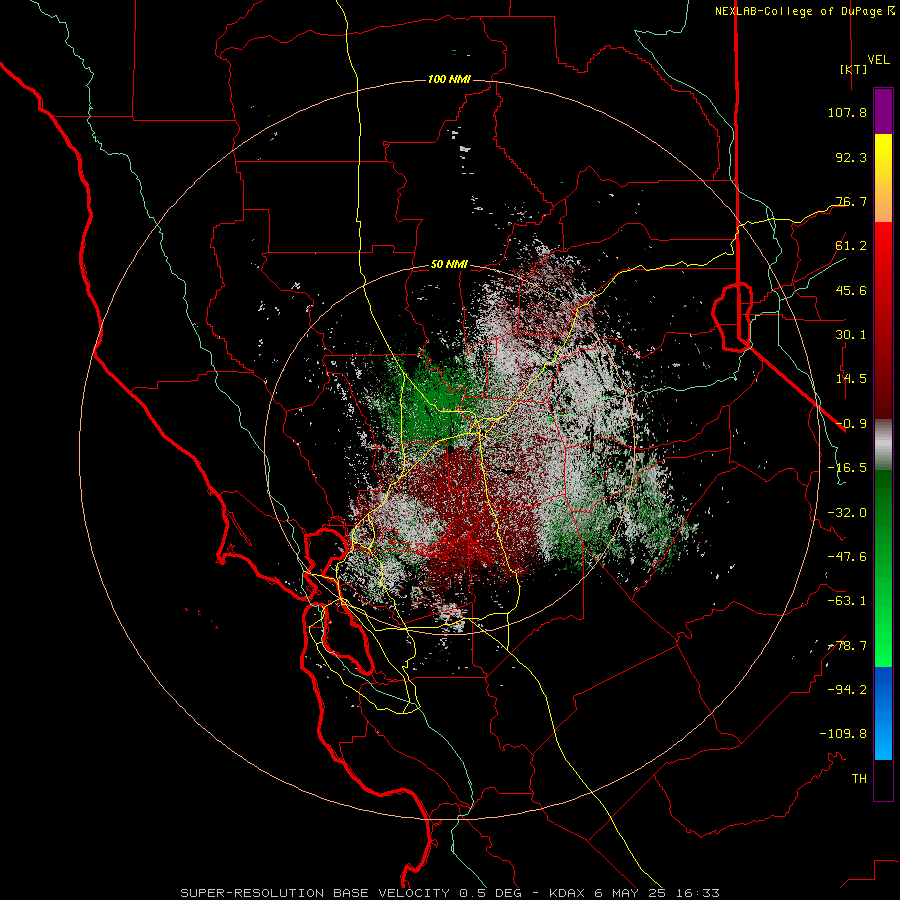Pick the red segment of the velocity color bar
This screenshot has height=900, width=900.
coord(883,320)
